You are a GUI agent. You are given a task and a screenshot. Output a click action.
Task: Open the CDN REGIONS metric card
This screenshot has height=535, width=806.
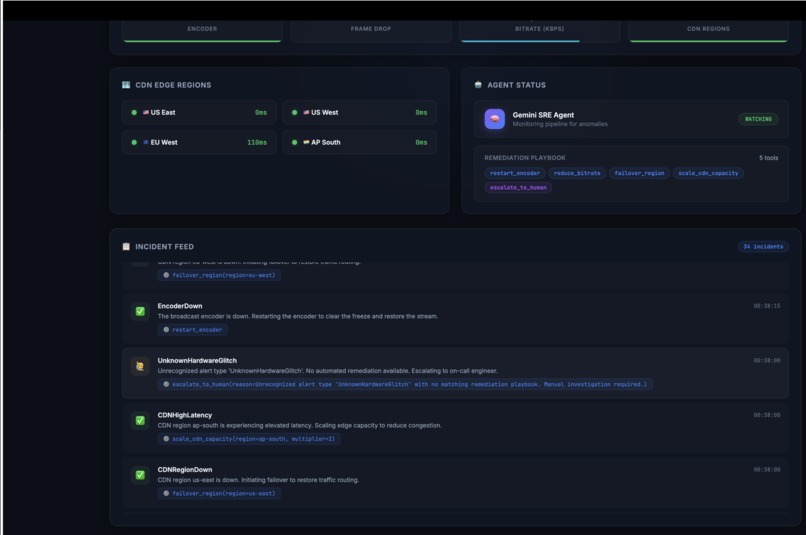708,31
